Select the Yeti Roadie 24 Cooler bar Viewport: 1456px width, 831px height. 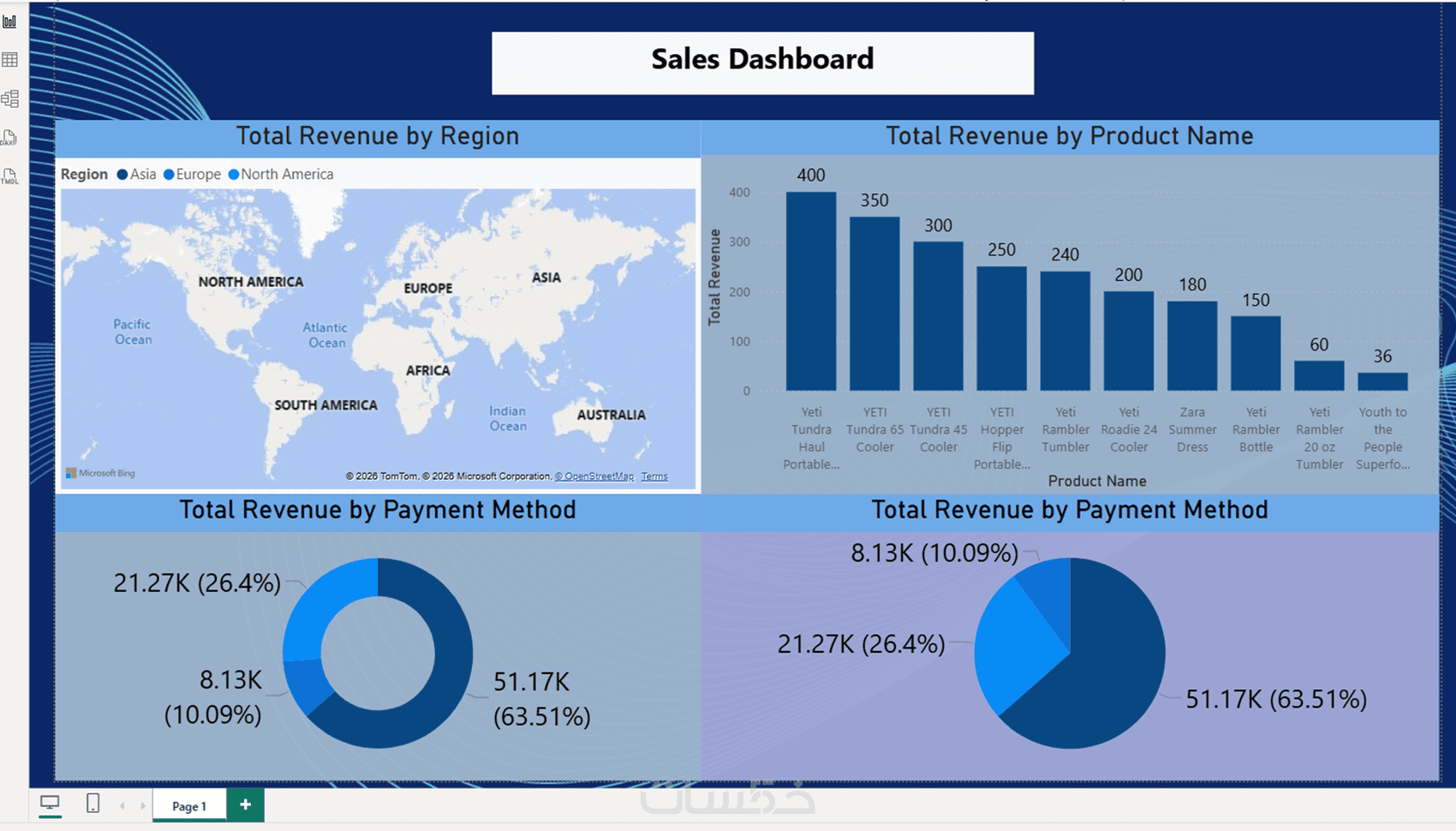coord(1129,341)
